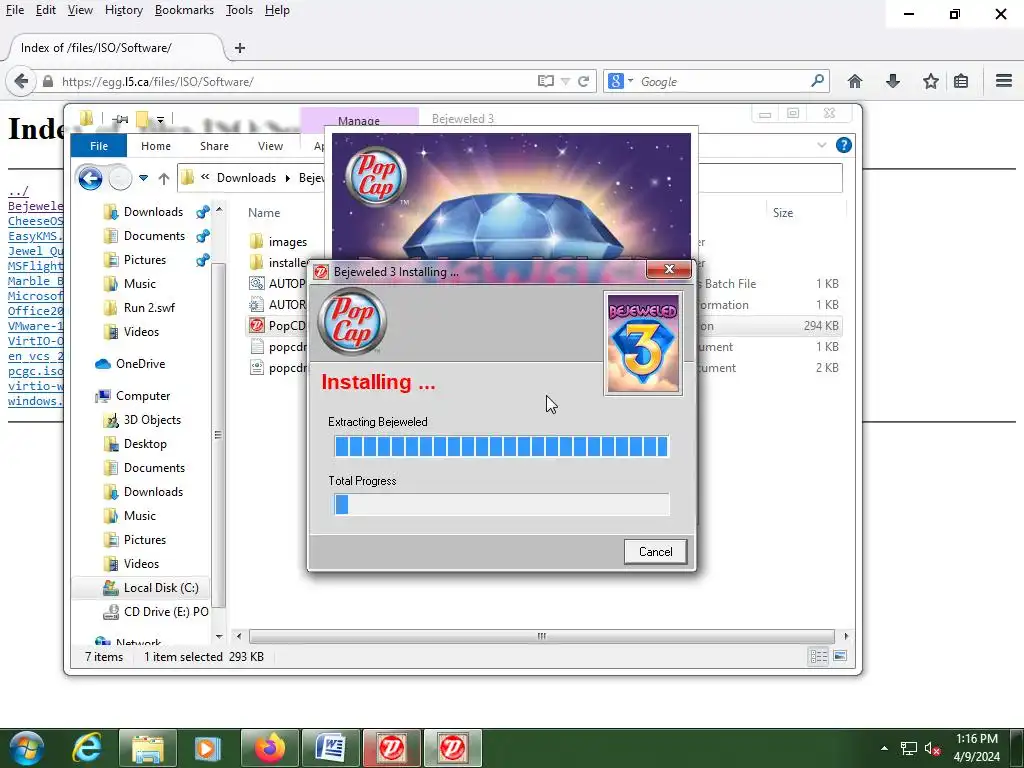Open Internet Explorer from taskbar
This screenshot has height=768, width=1024.
(x=87, y=748)
